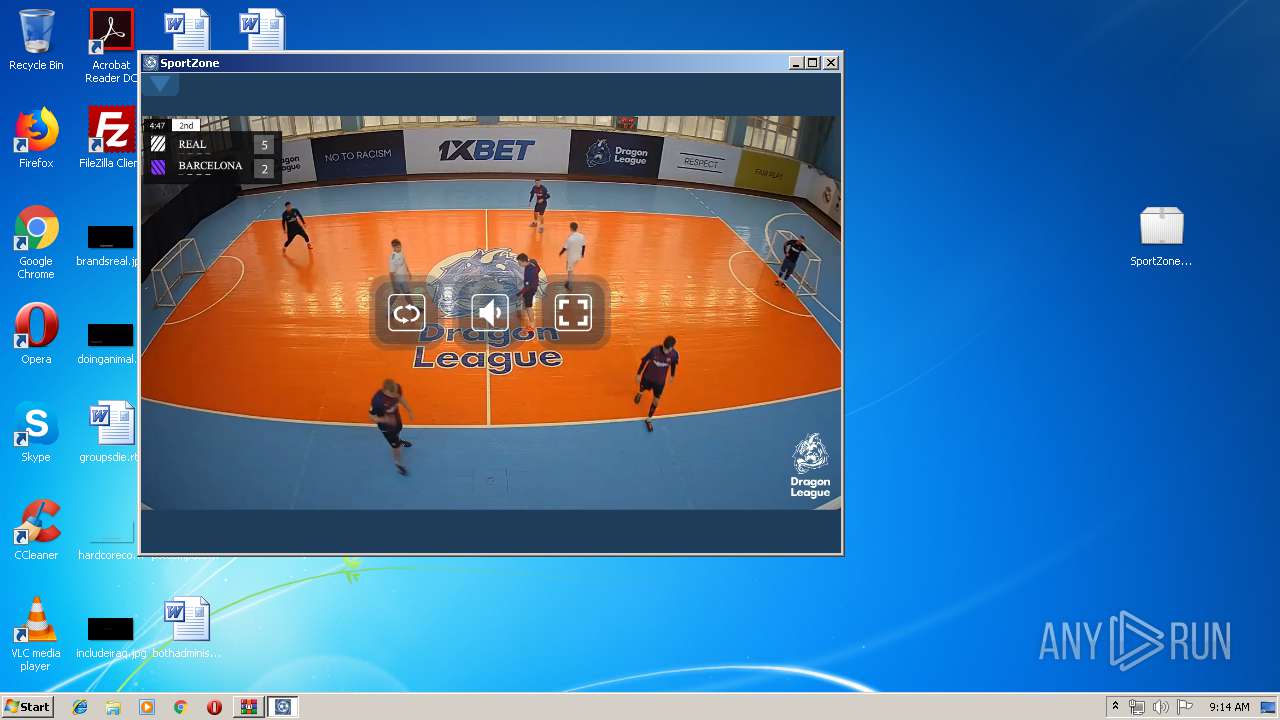Click the loop/refresh stream icon on video
This screenshot has width=1280, height=720.
pyautogui.click(x=407, y=313)
